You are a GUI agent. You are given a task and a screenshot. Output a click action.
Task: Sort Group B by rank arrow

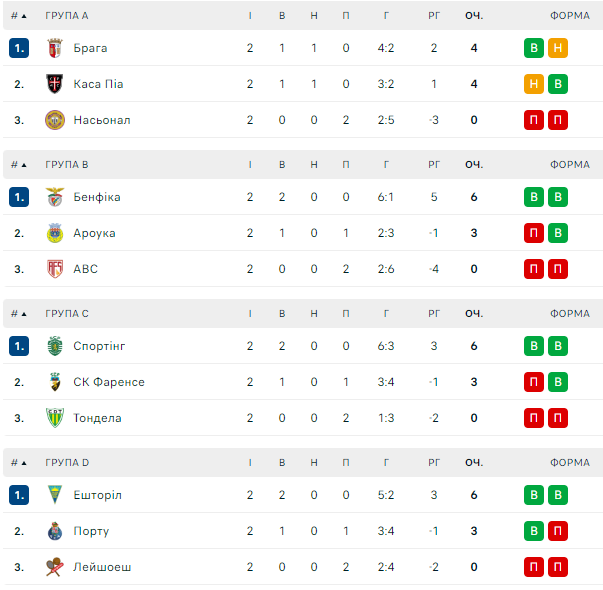point(19,165)
